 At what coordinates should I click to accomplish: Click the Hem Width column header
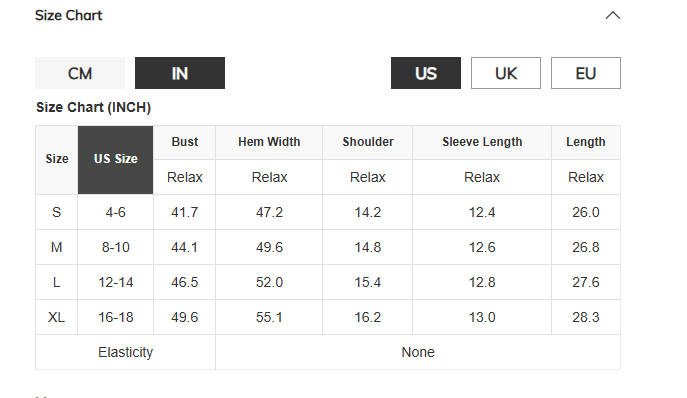pyautogui.click(x=269, y=142)
